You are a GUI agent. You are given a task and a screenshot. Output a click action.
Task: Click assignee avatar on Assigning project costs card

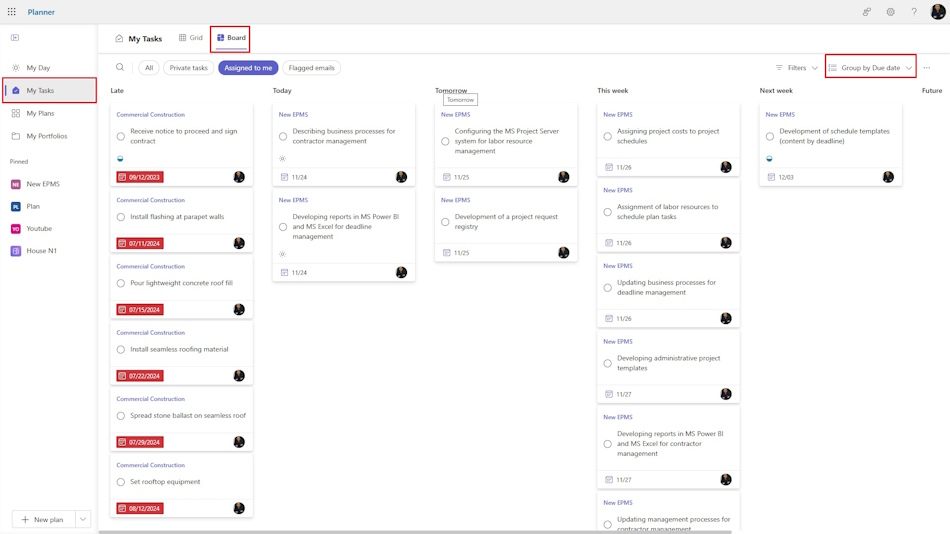pos(726,167)
